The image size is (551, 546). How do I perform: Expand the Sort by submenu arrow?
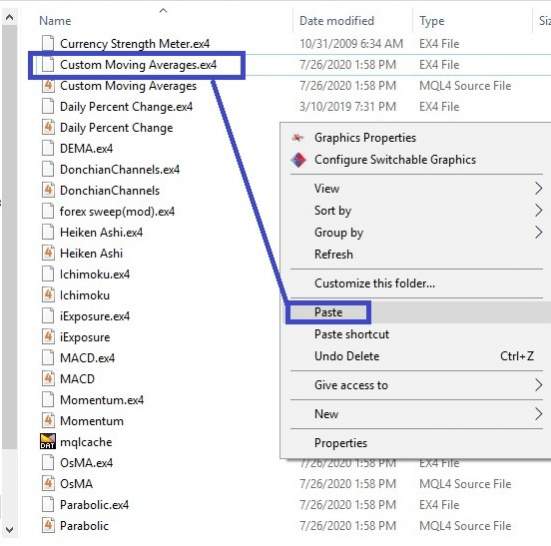coord(538,210)
